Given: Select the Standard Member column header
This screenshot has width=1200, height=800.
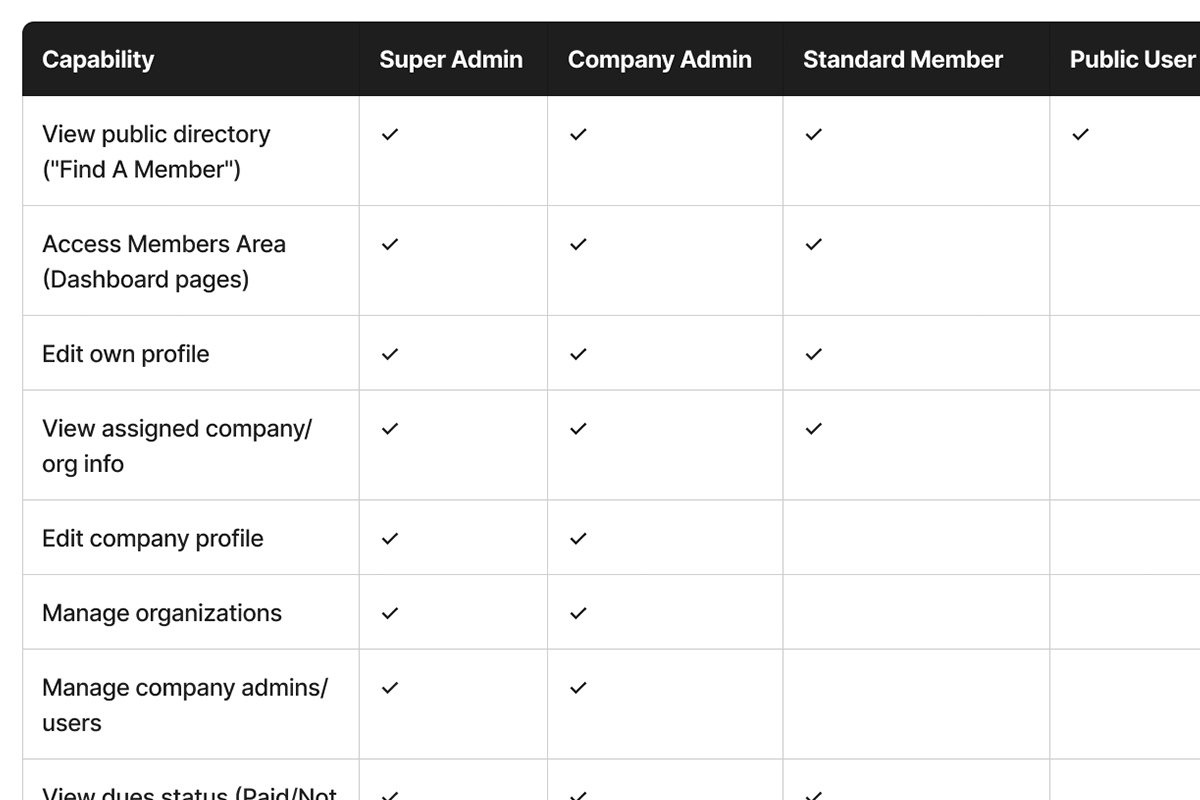Looking at the screenshot, I should (x=903, y=59).
